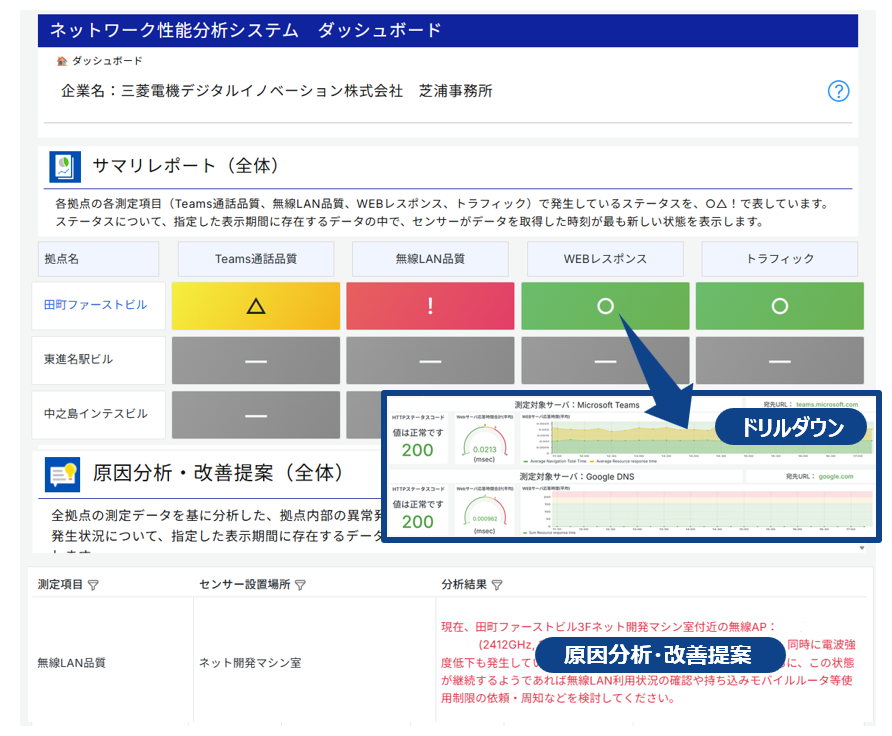892x736 pixels.
Task: Click the トラフィック column header
Action: 779,259
